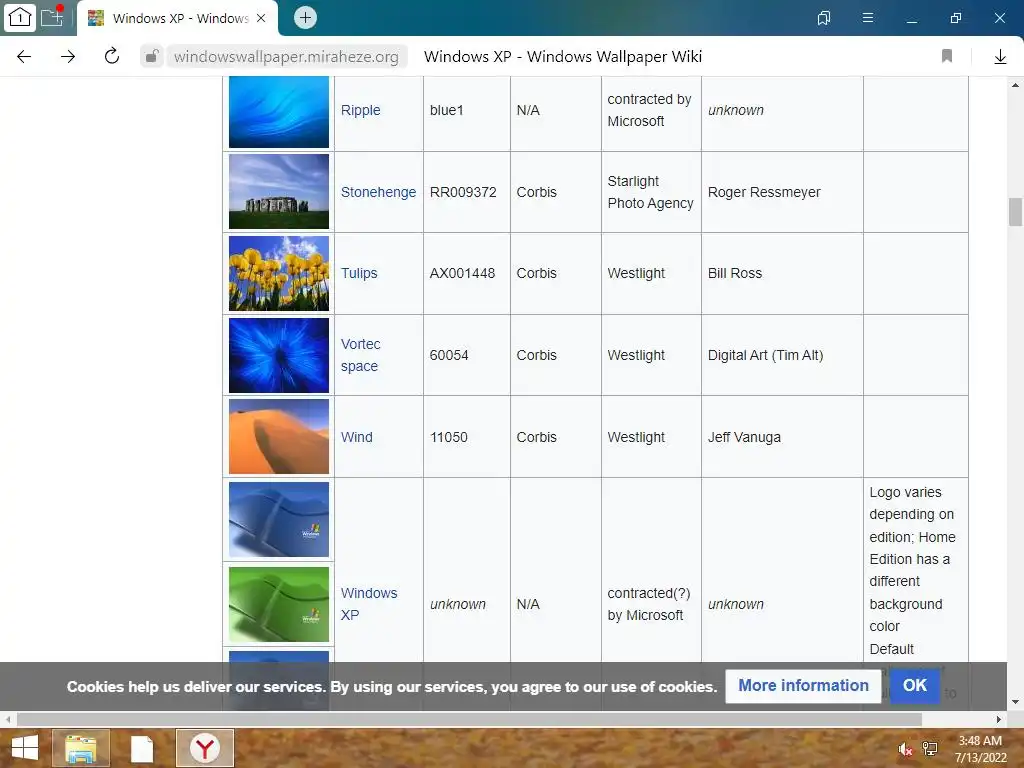Image resolution: width=1024 pixels, height=768 pixels.
Task: Select the RR009372 cell
Action: coord(467,192)
